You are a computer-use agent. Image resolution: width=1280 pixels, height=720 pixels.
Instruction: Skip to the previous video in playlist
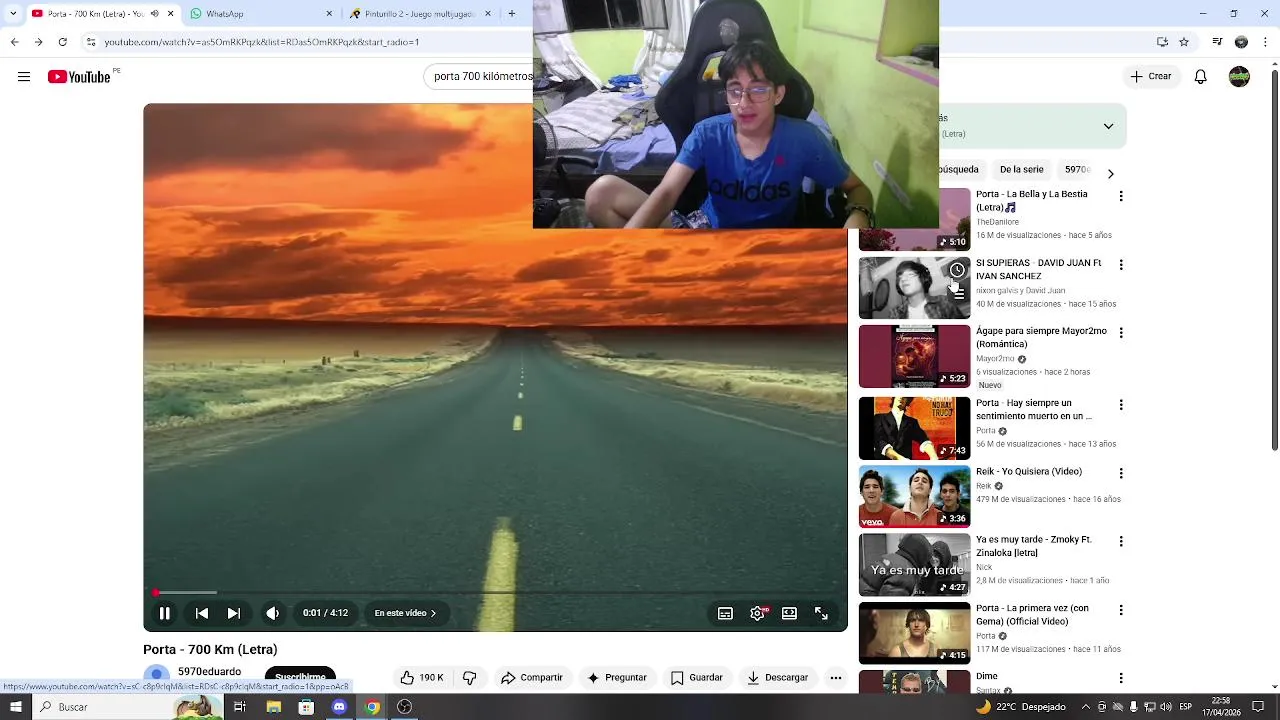(201, 613)
